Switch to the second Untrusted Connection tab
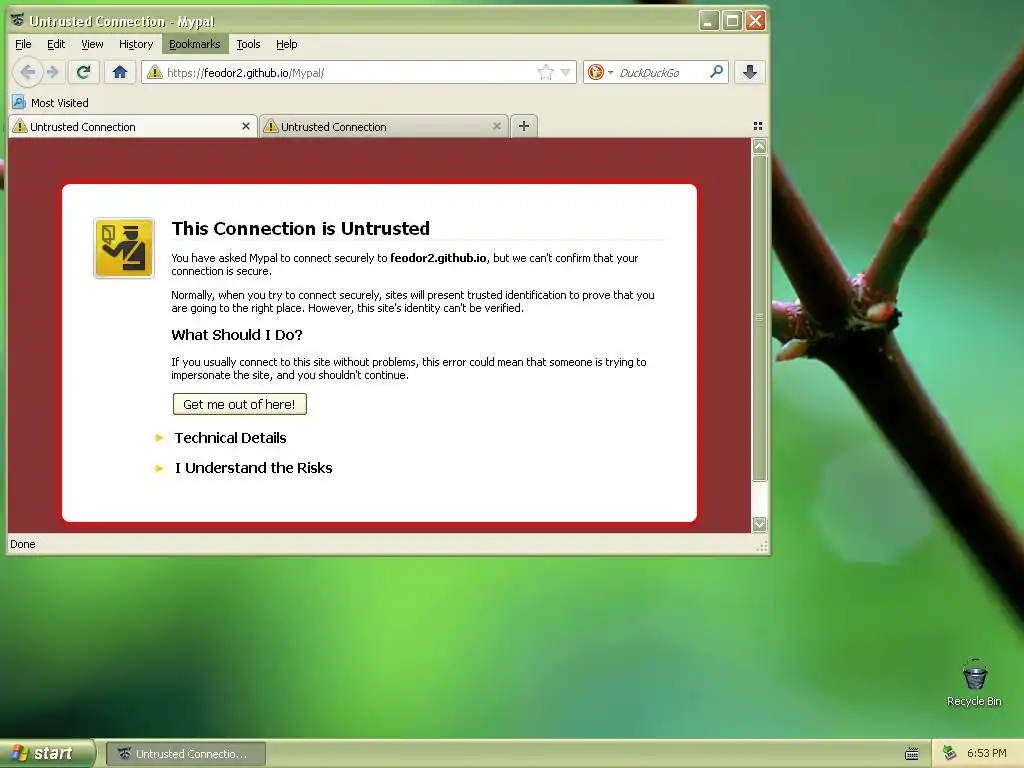 click(x=384, y=127)
